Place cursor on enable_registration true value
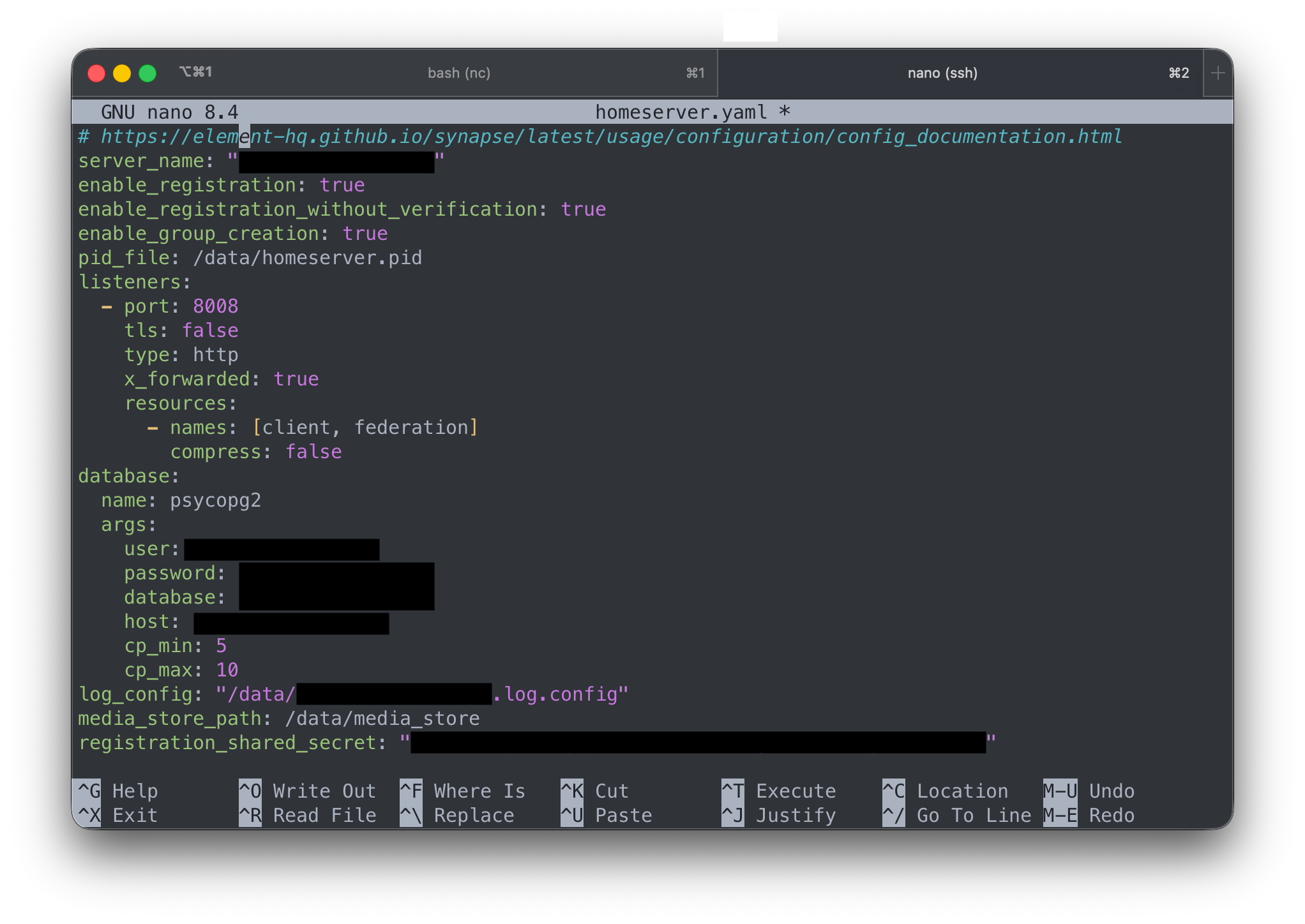Image resolution: width=1305 pixels, height=924 pixels. point(342,185)
